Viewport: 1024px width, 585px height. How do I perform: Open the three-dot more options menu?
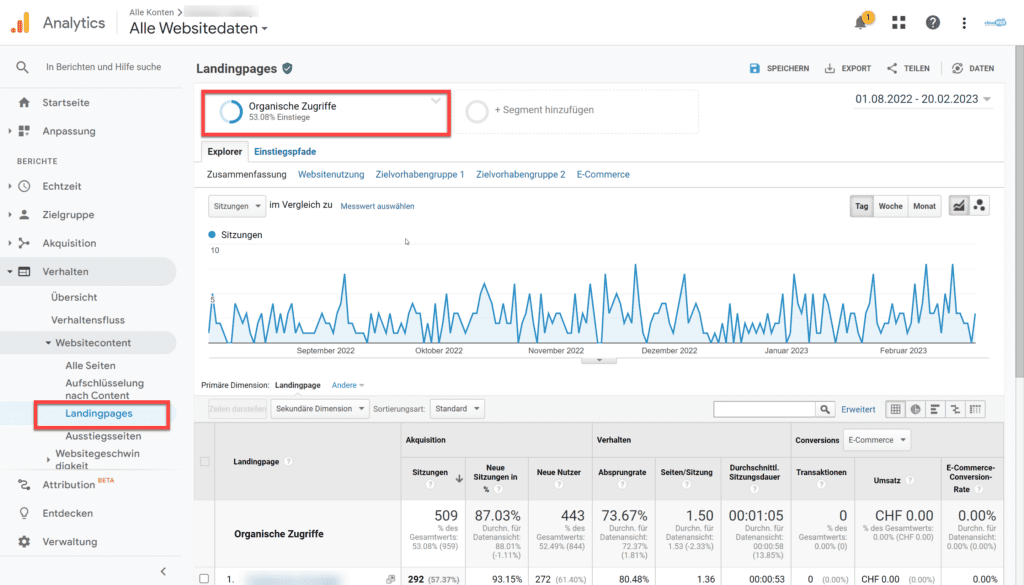(964, 23)
